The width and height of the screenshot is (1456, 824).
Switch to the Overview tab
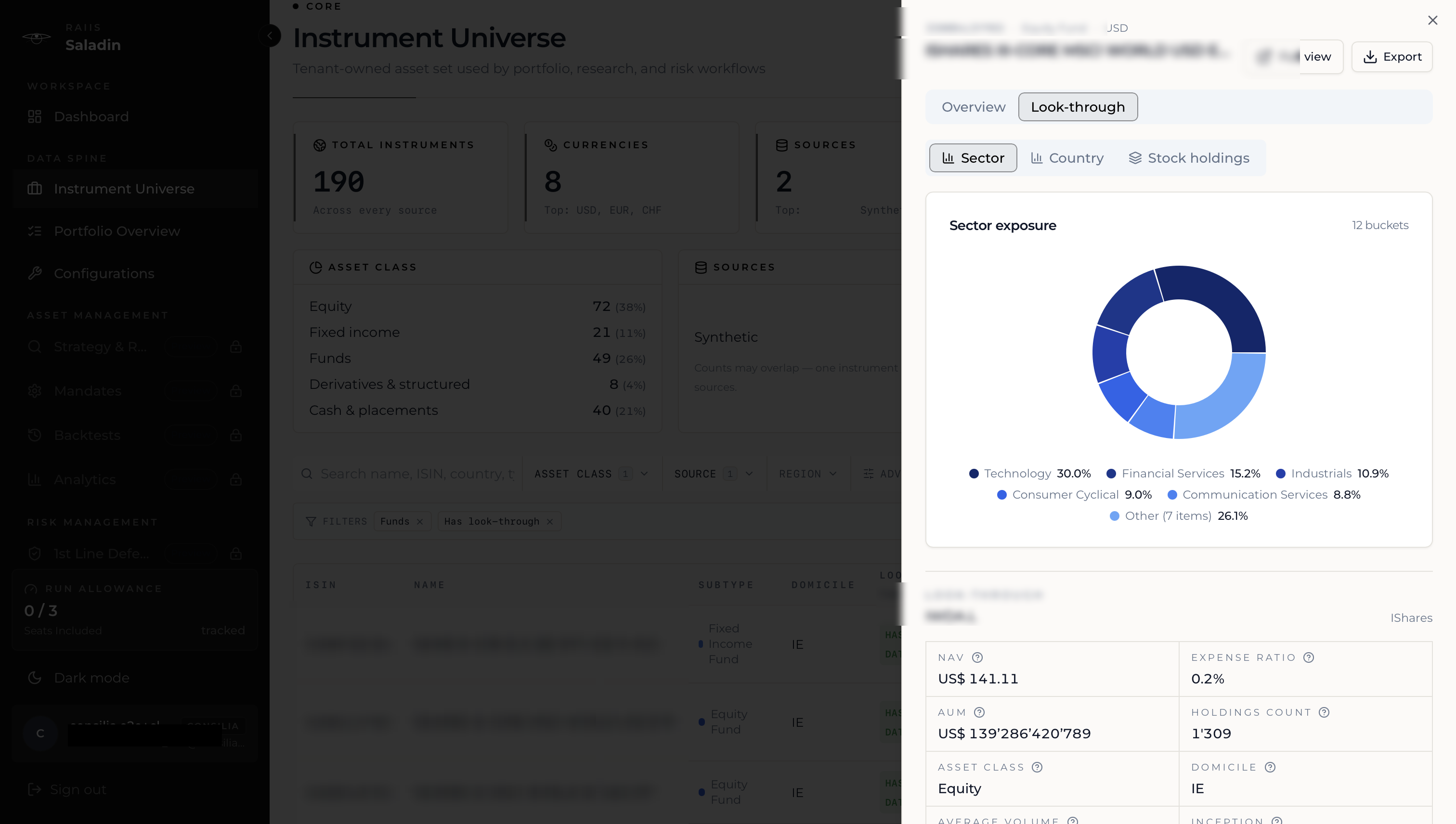973,107
